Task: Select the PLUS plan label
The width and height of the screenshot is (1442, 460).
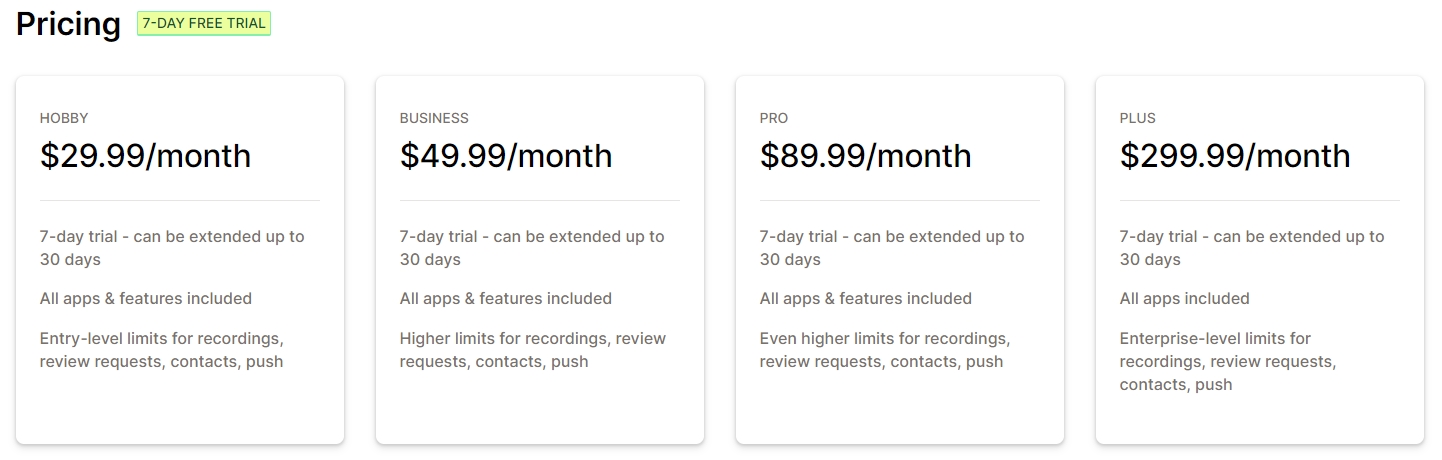Action: point(1137,118)
